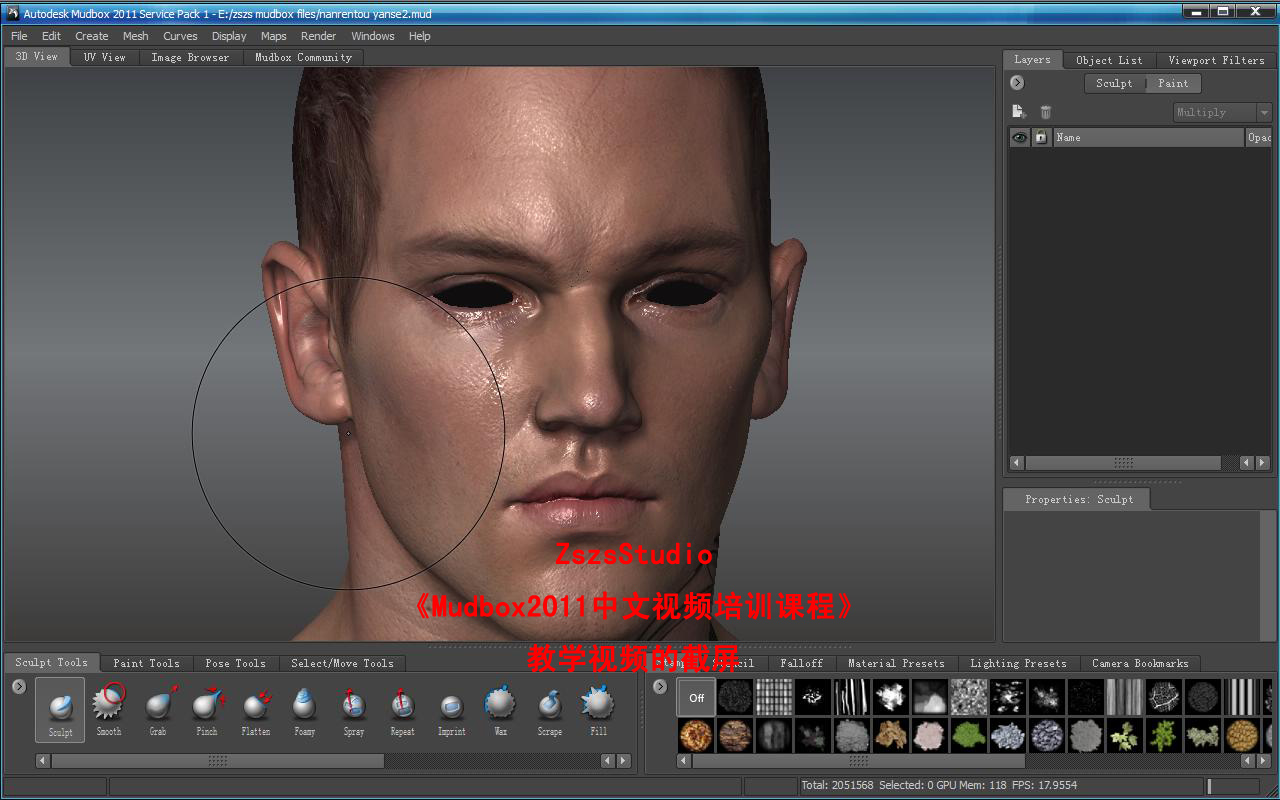Select the Fill tool

(599, 710)
